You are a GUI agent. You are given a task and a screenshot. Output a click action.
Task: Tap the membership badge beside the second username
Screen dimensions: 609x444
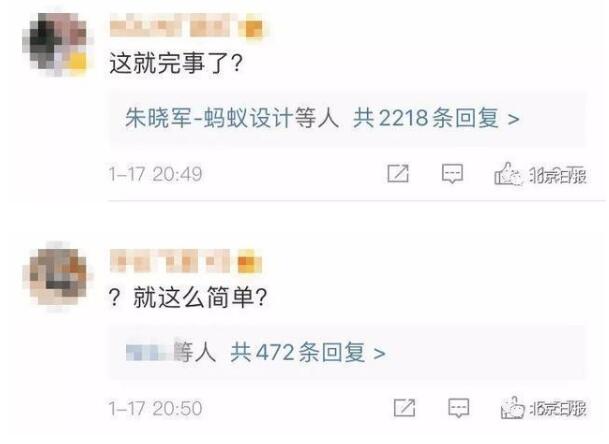coord(249,263)
